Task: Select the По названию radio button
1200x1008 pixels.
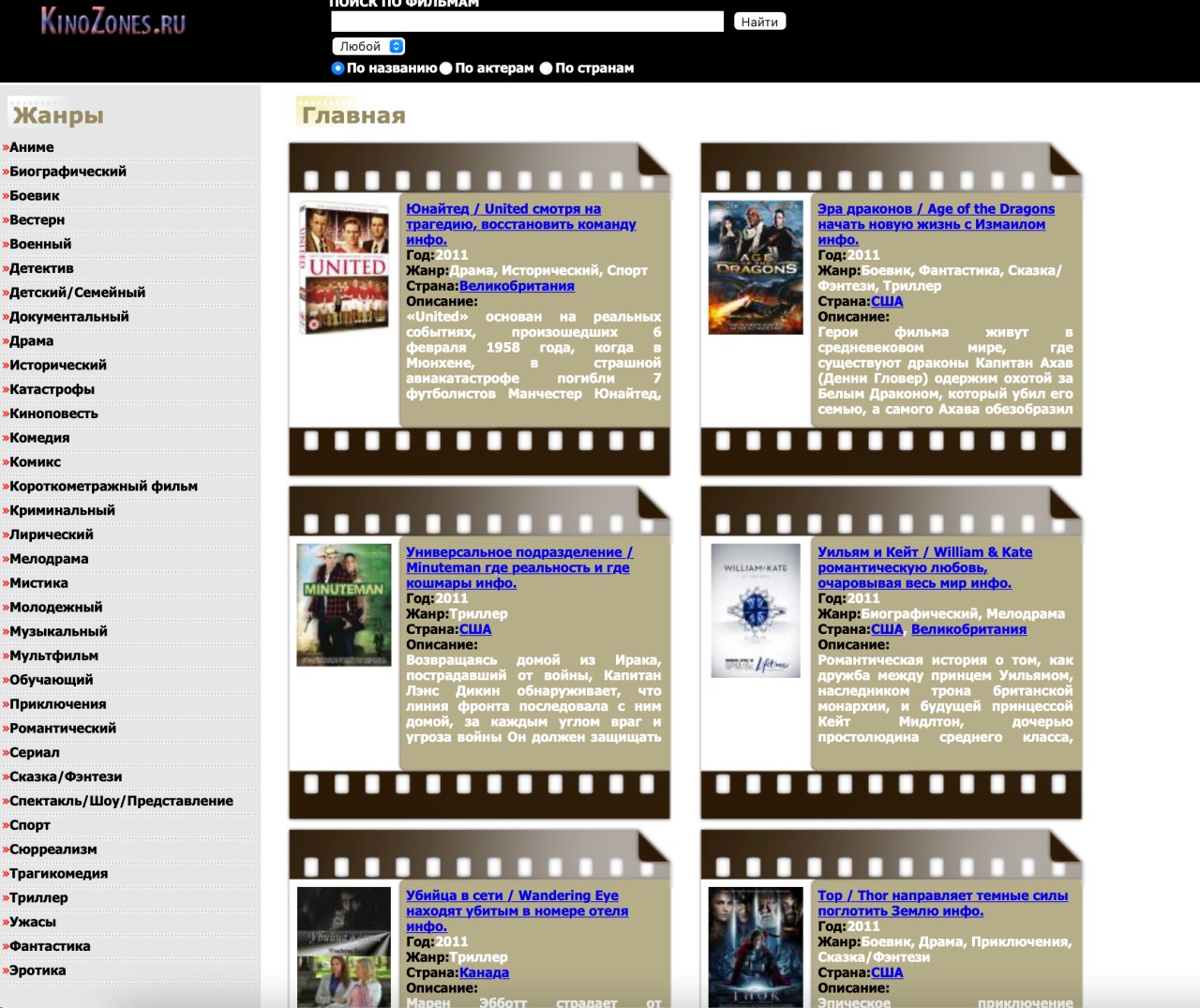Action: [338, 68]
